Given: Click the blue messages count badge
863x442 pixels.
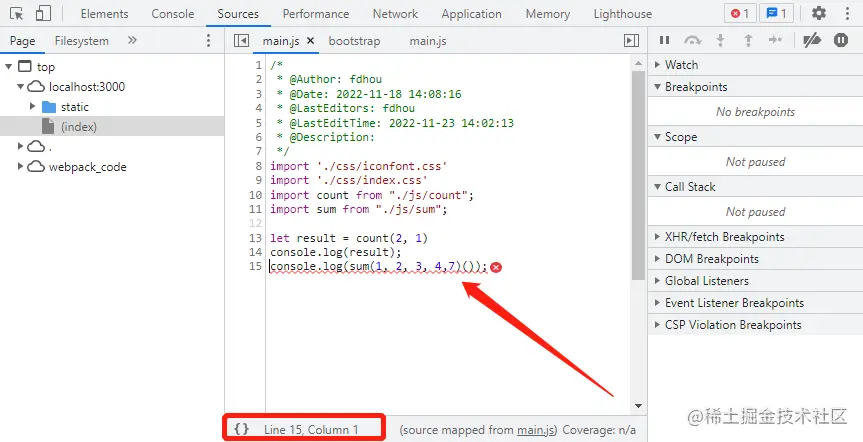Looking at the screenshot, I should click(777, 14).
